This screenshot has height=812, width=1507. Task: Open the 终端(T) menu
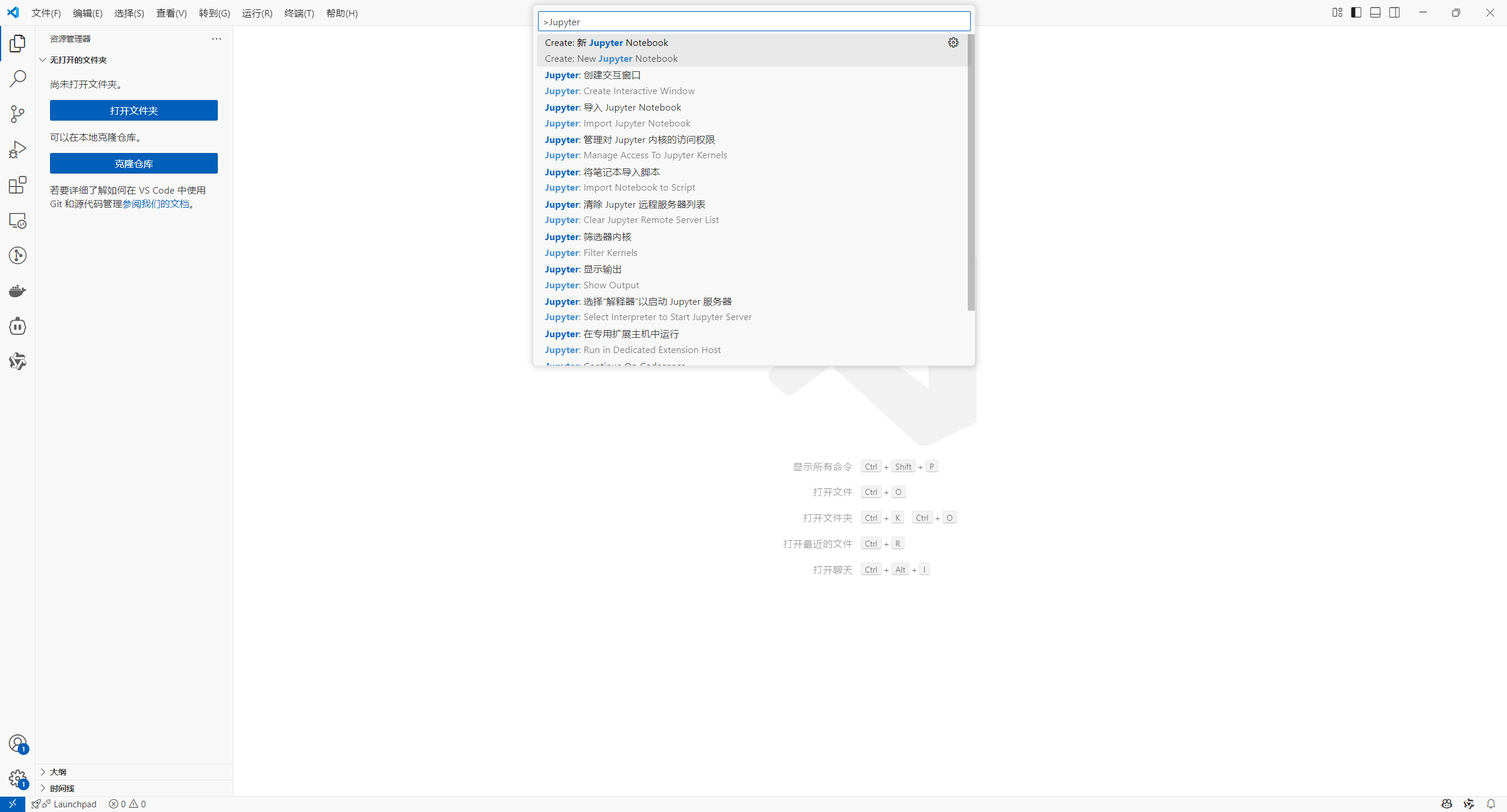[299, 13]
